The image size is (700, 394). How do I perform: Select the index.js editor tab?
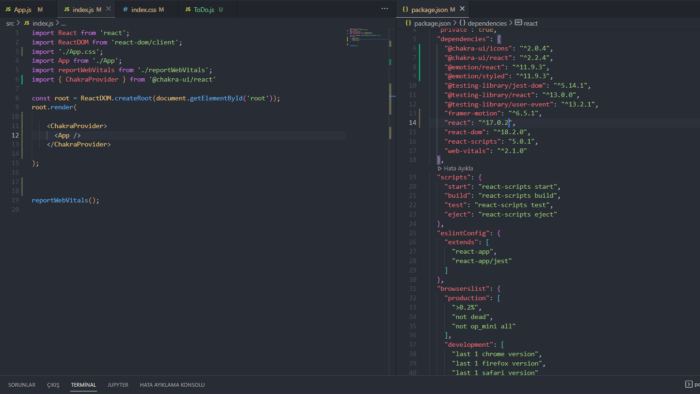(x=82, y=9)
